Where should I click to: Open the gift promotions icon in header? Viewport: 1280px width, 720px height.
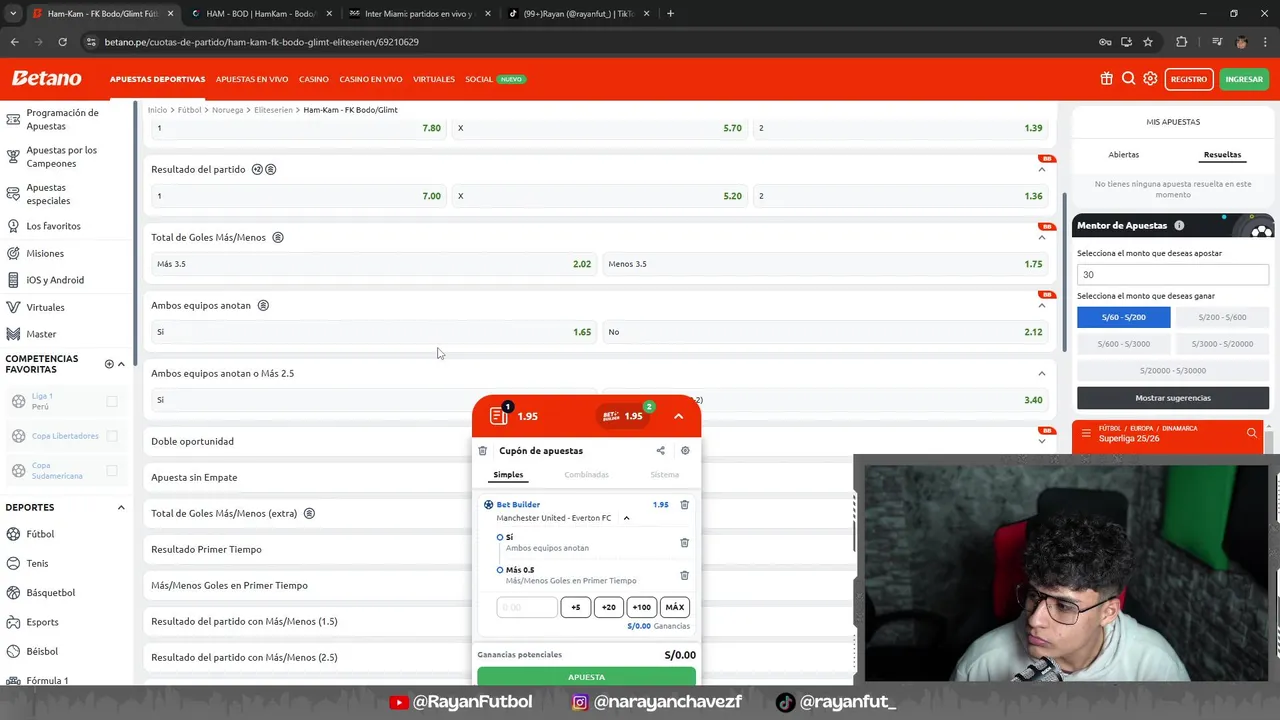[x=1106, y=79]
